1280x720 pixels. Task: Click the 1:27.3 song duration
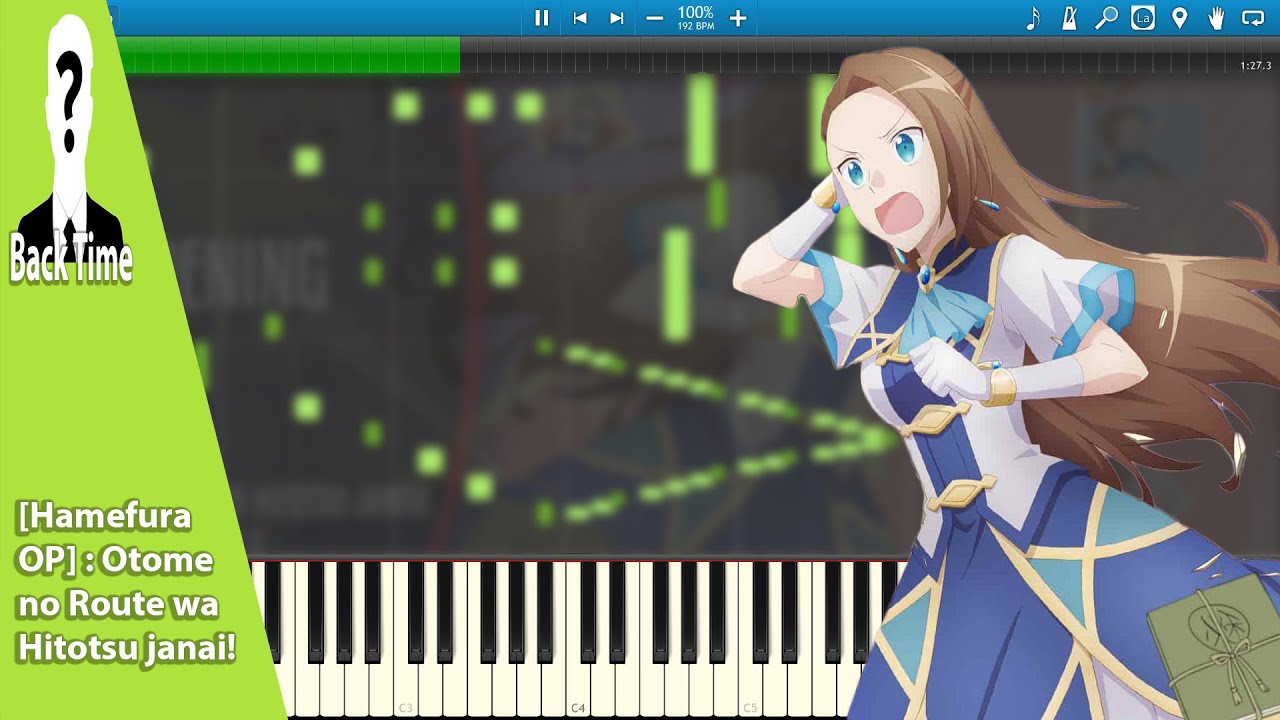(1255, 66)
